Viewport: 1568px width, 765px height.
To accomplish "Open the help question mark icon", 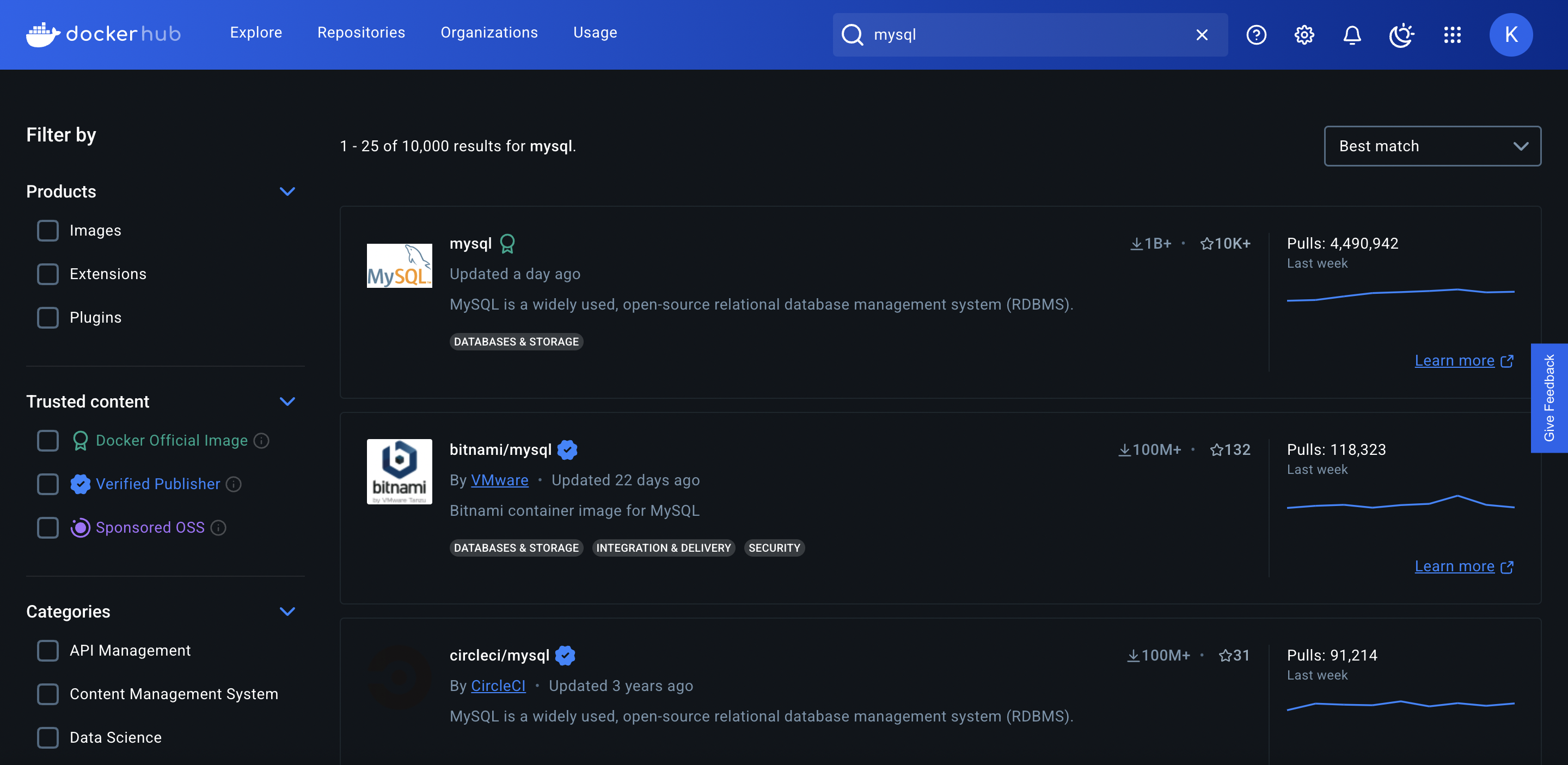I will coord(1255,35).
